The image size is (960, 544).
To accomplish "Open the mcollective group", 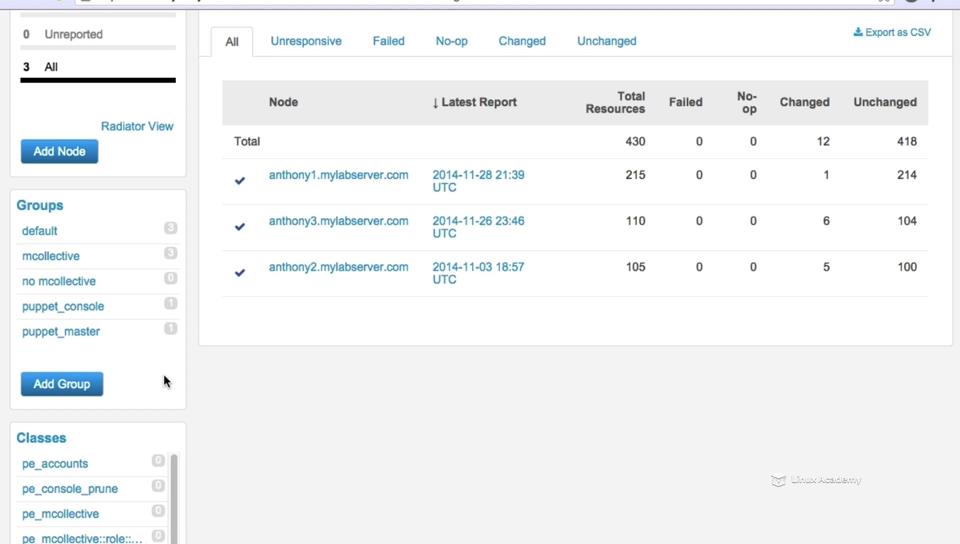I will [x=51, y=256].
